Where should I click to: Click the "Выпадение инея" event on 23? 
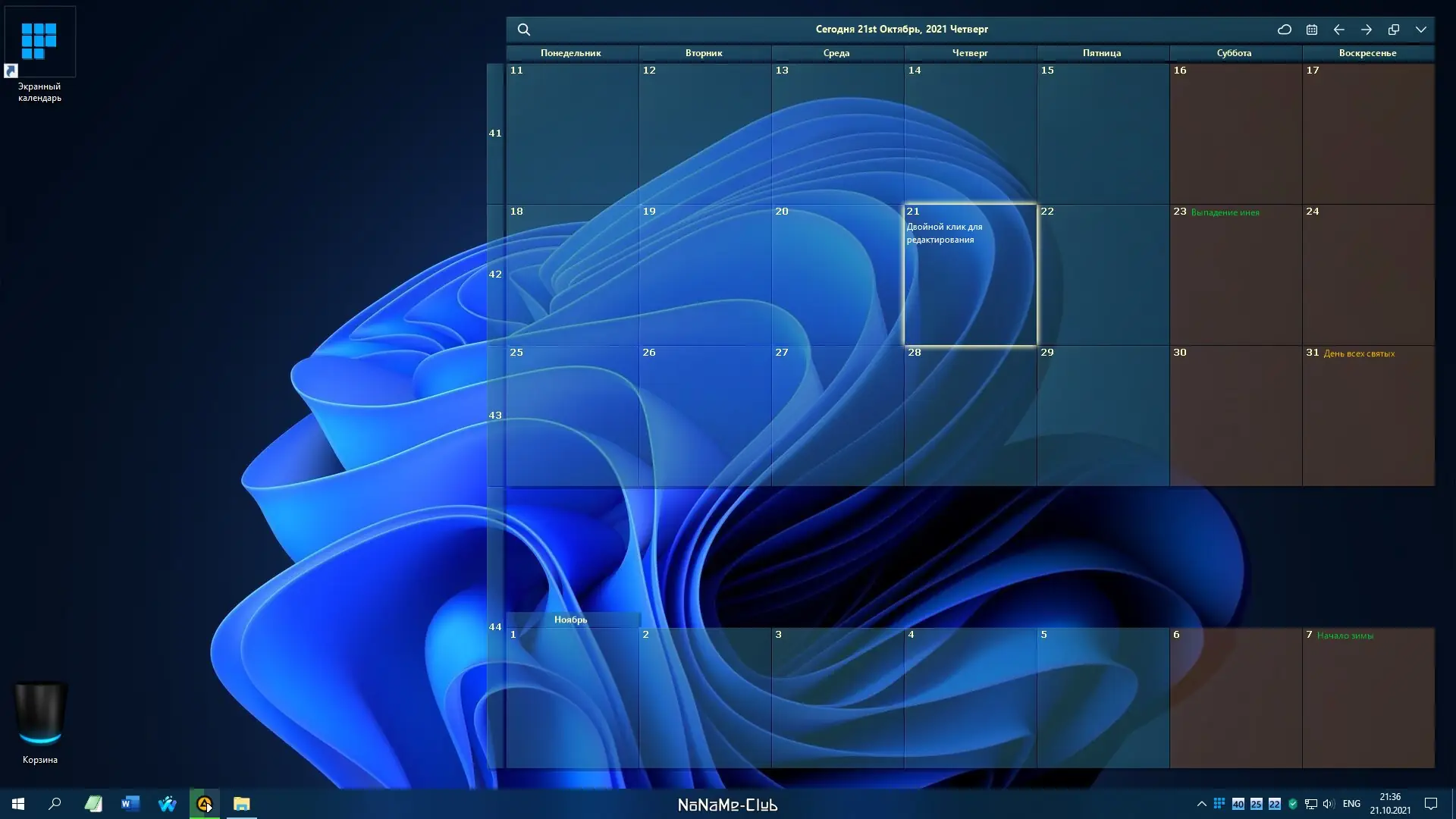pos(1225,212)
